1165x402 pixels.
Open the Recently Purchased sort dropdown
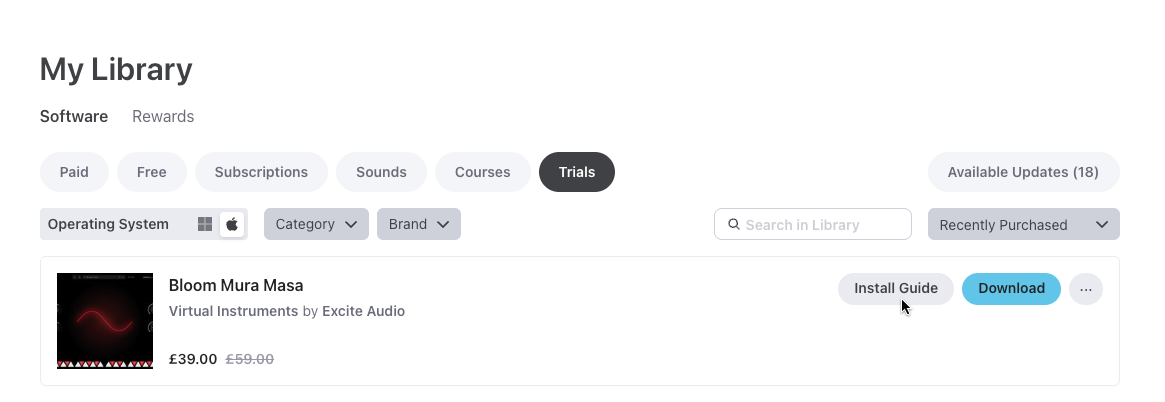click(x=1023, y=225)
